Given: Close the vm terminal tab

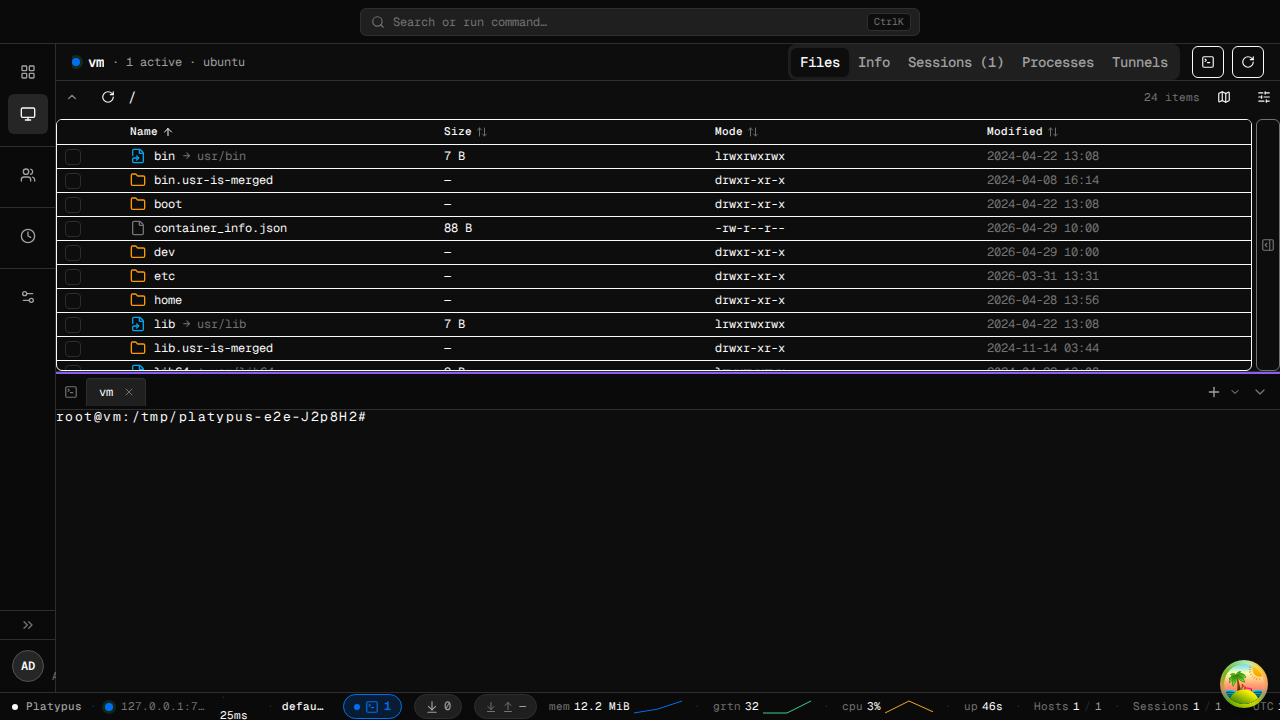Looking at the screenshot, I should 129,392.
